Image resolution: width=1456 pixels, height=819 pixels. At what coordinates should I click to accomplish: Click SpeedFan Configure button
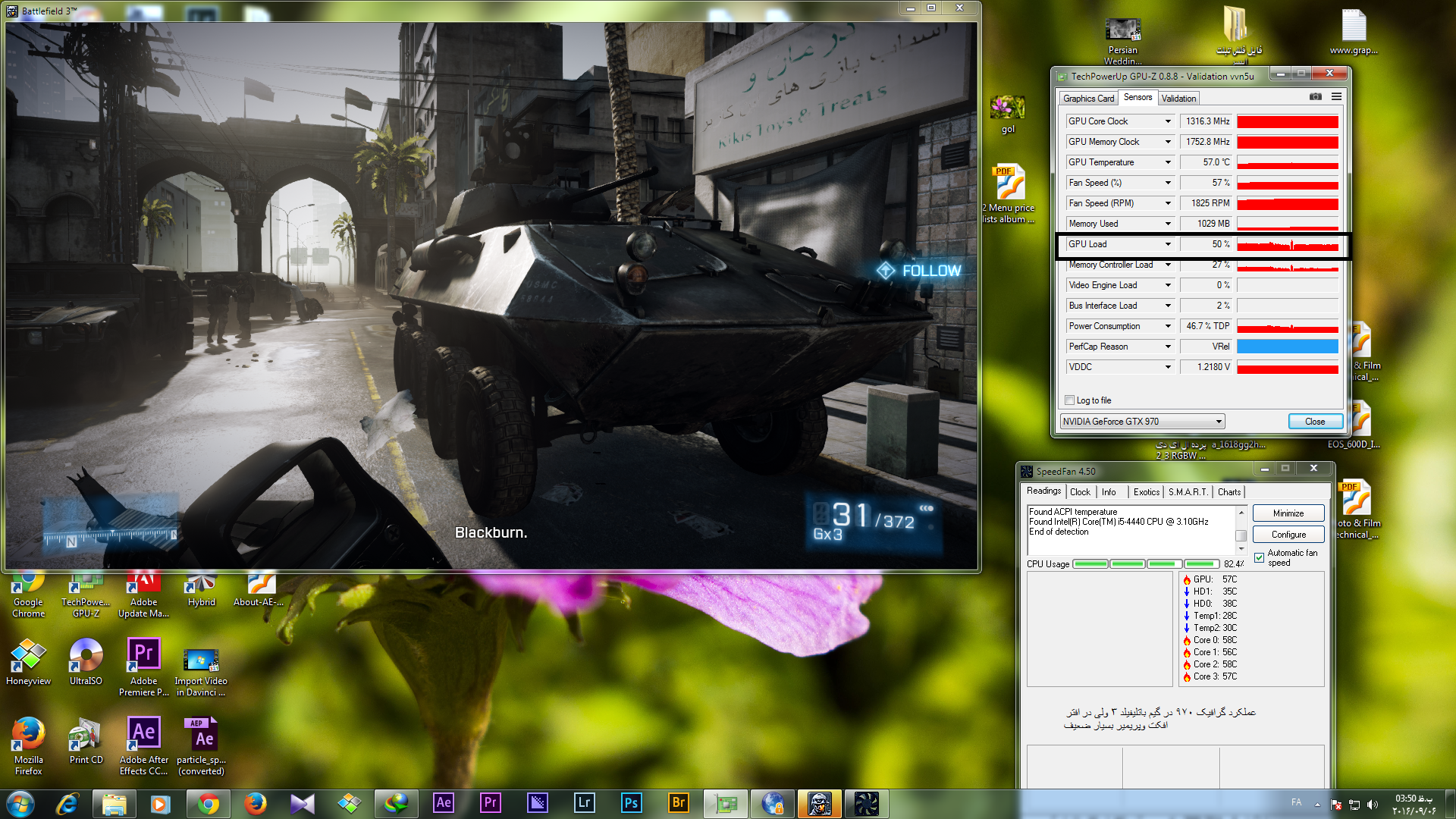click(1288, 535)
